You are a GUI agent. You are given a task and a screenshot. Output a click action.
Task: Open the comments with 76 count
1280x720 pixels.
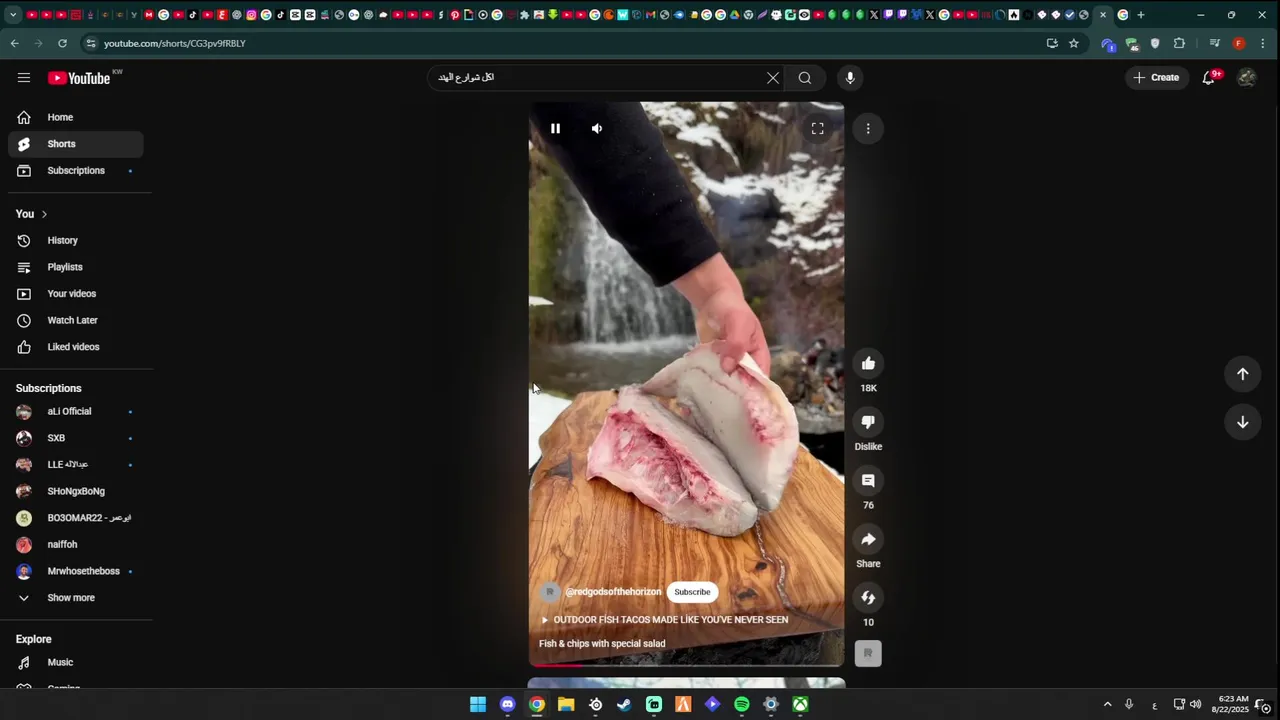868,481
